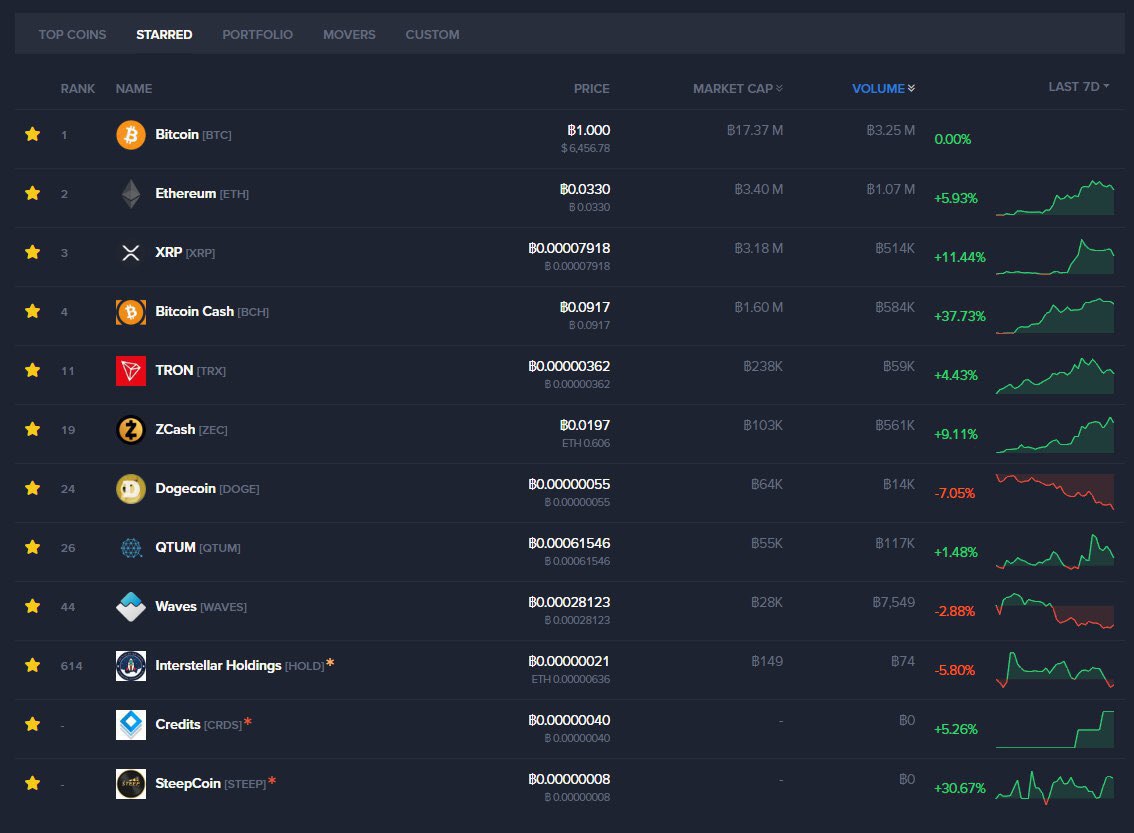Image resolution: width=1134 pixels, height=833 pixels.
Task: Click the red asterisk next to Credits
Action: pyautogui.click(x=248, y=722)
